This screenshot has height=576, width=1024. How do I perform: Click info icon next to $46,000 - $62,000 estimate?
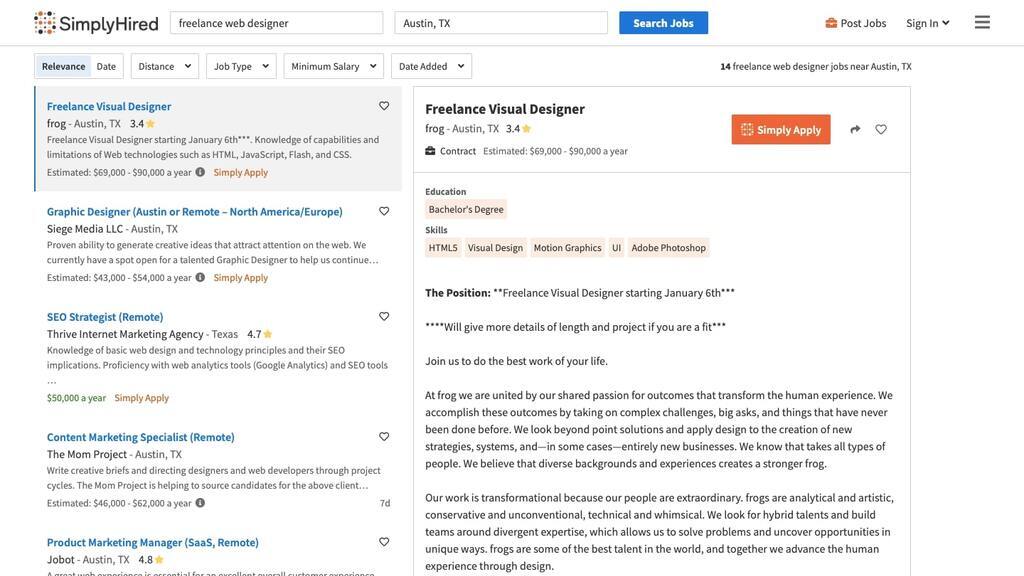pyautogui.click(x=200, y=502)
